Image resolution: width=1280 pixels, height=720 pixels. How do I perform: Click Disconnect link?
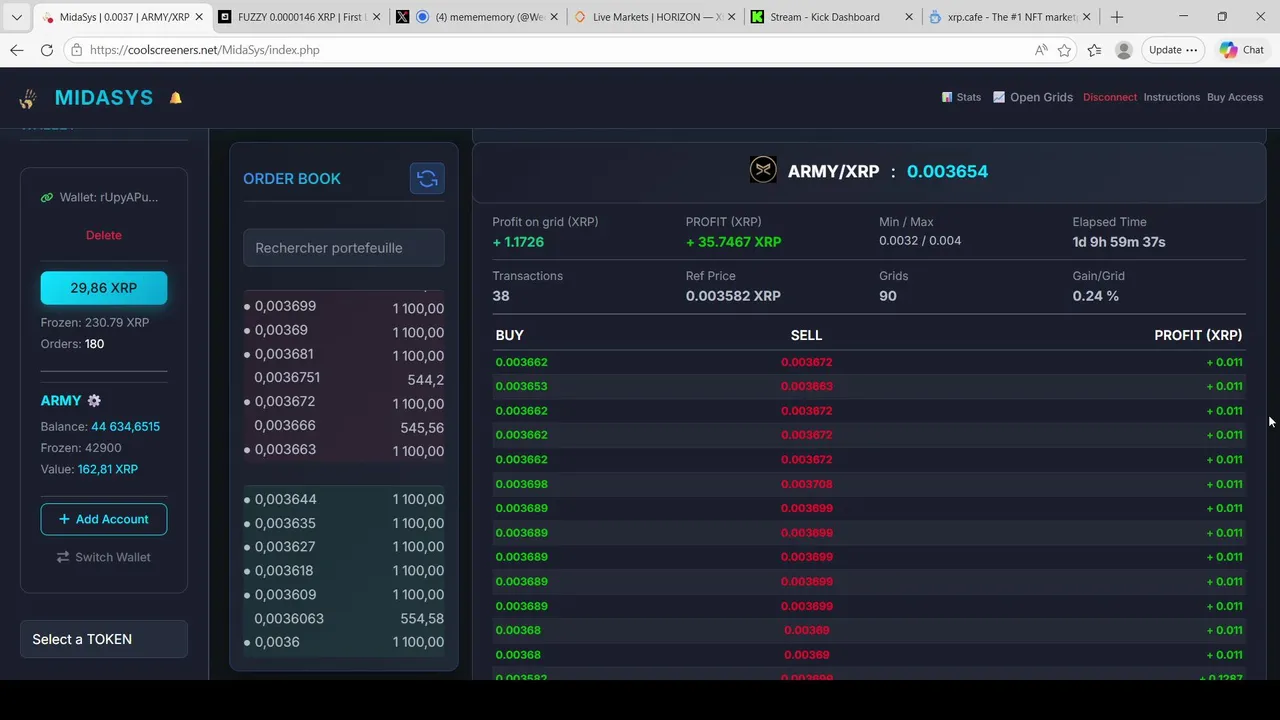[x=1110, y=97]
